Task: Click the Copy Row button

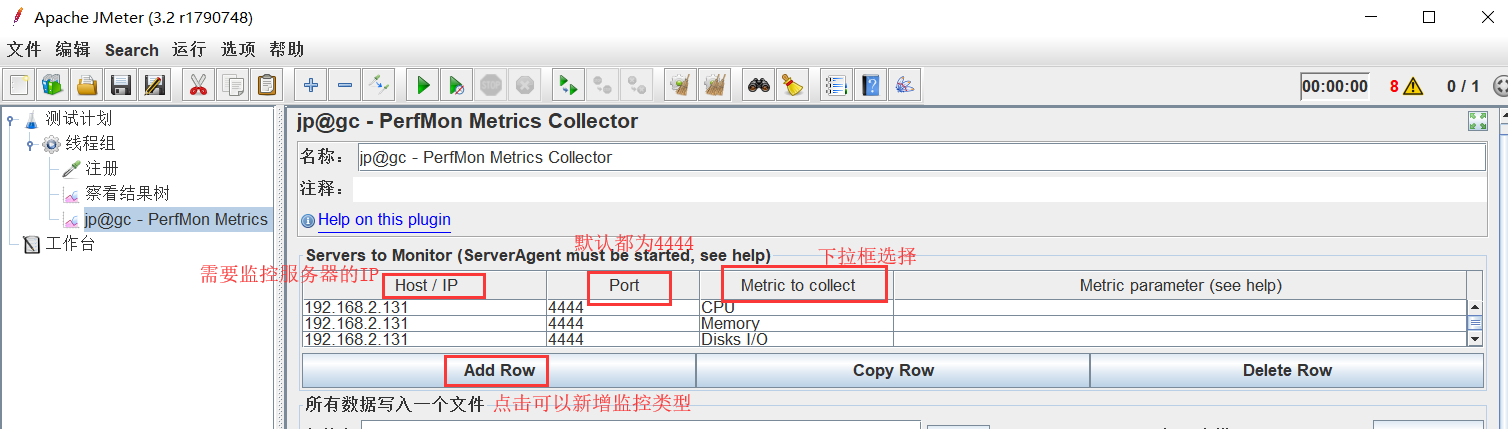Action: pos(893,370)
